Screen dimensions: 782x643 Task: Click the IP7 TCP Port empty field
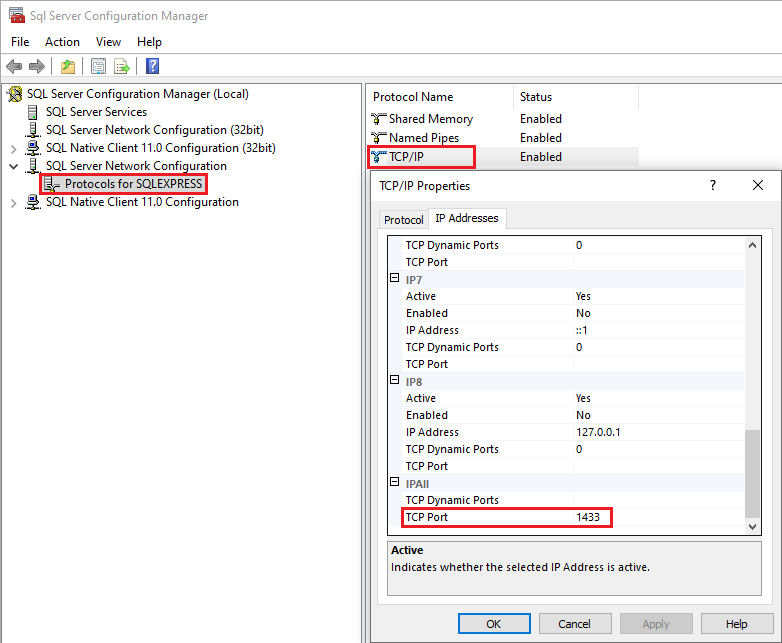coord(658,364)
